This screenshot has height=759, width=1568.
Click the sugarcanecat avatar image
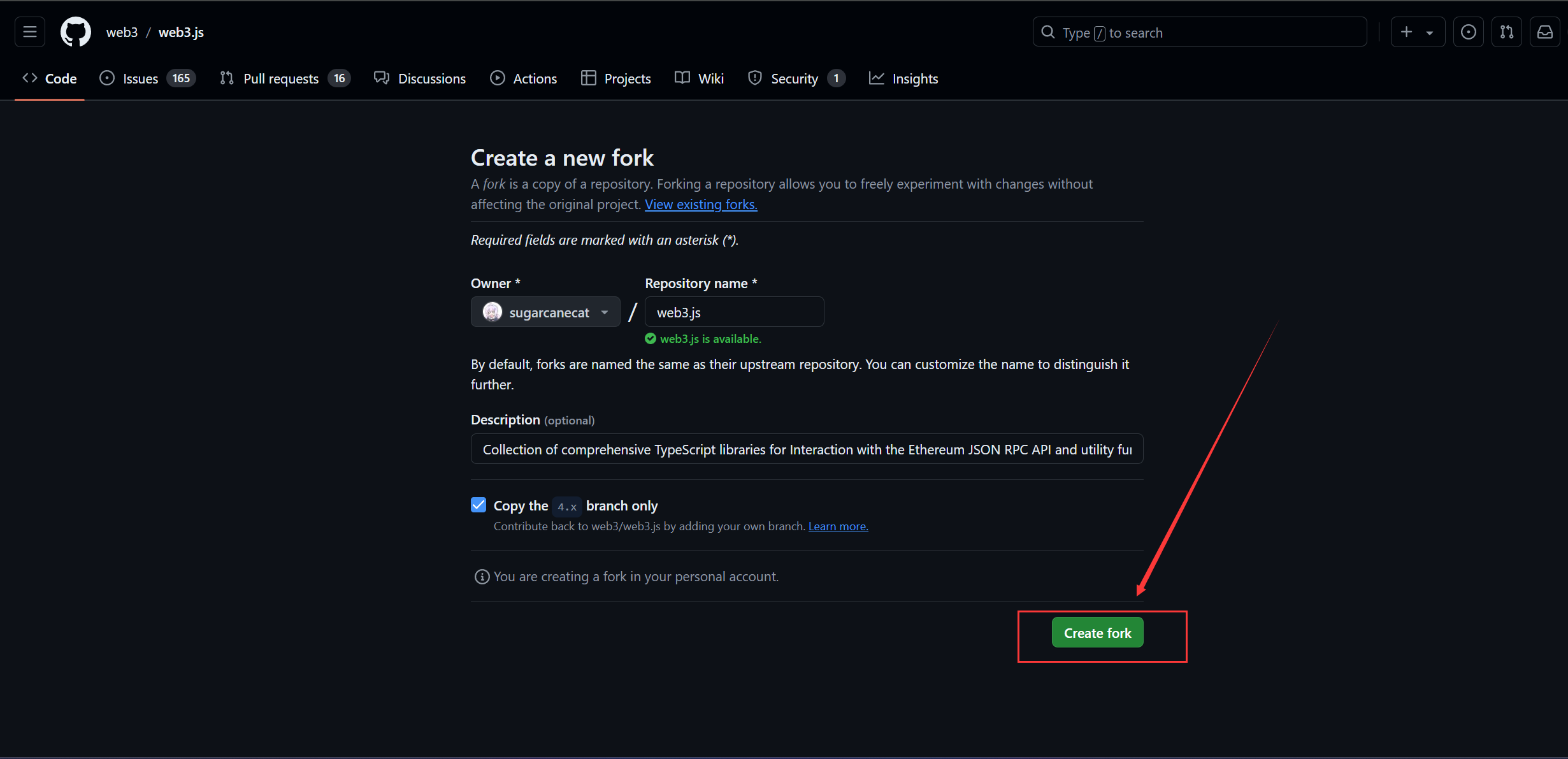click(493, 312)
